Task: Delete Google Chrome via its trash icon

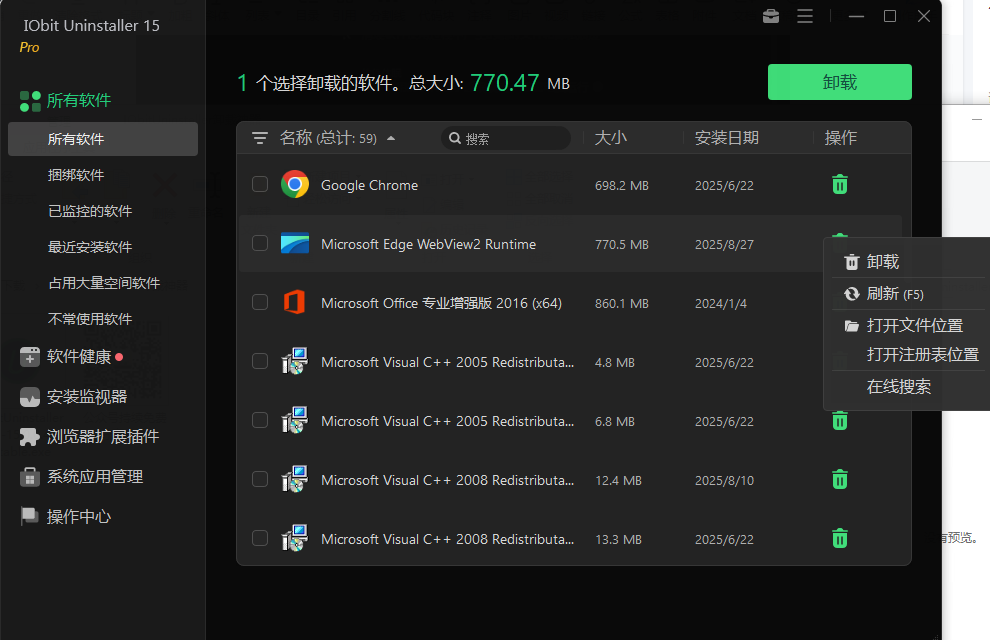Action: click(840, 185)
